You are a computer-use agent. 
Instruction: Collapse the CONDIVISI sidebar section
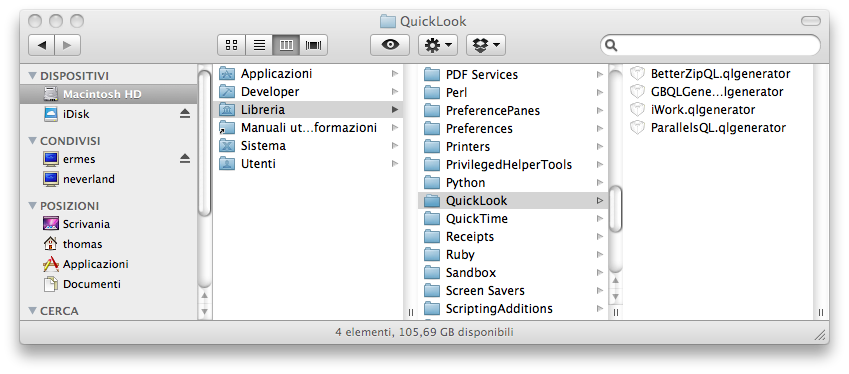32,141
